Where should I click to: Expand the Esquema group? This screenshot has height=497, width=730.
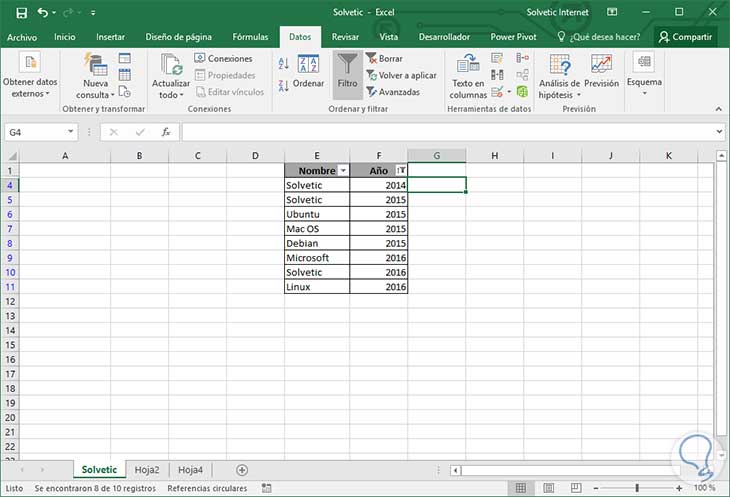[644, 74]
